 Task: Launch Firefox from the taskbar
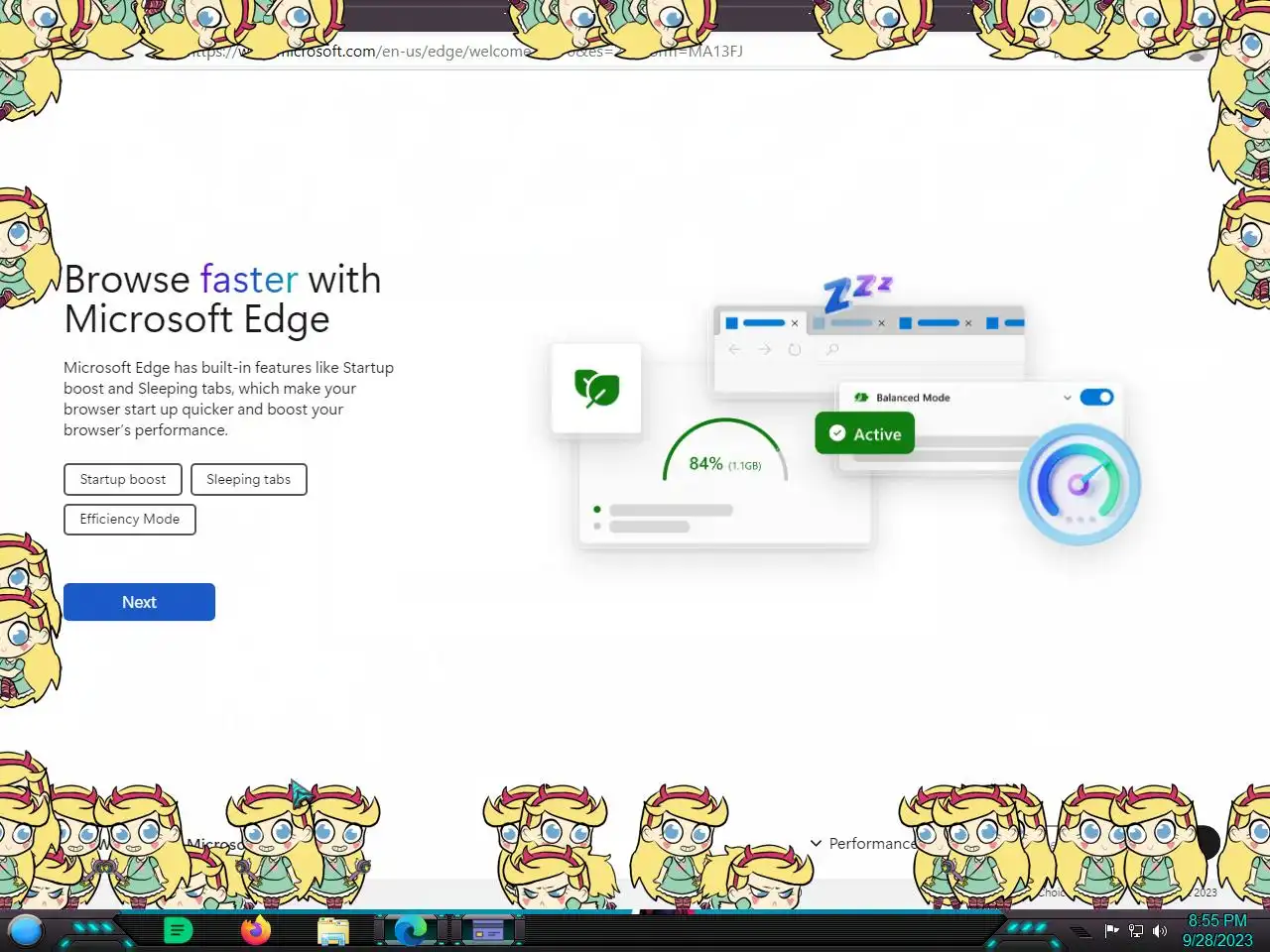[256, 930]
